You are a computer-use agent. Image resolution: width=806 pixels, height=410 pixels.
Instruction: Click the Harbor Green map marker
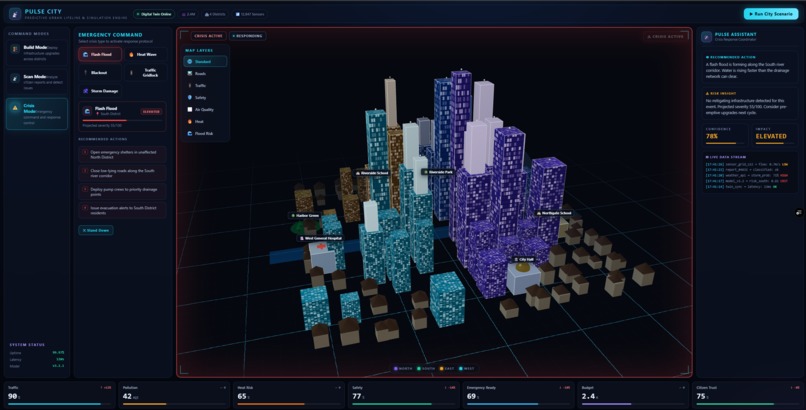click(305, 215)
